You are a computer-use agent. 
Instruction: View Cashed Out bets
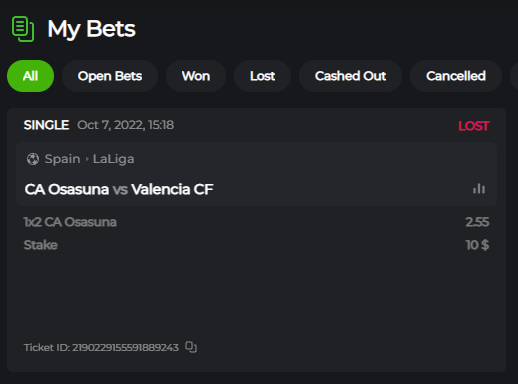coord(350,76)
